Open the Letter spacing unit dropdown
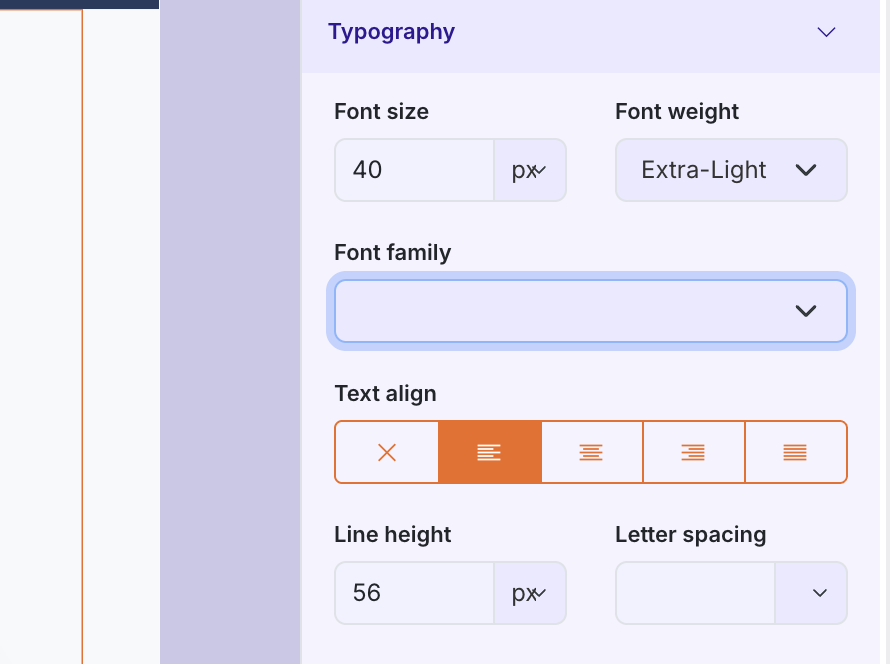 pyautogui.click(x=811, y=593)
